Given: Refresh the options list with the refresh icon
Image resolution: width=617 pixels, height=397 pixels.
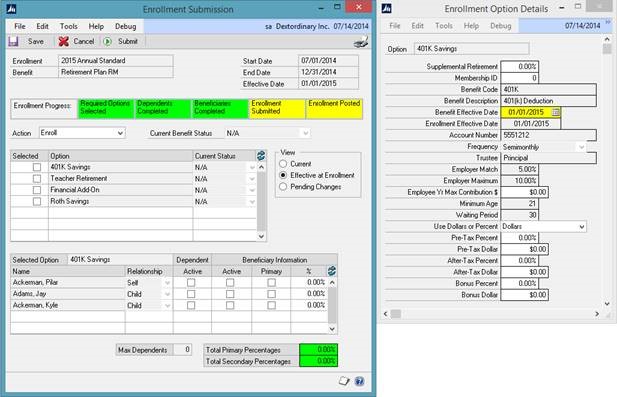Looking at the screenshot, I should (261, 155).
